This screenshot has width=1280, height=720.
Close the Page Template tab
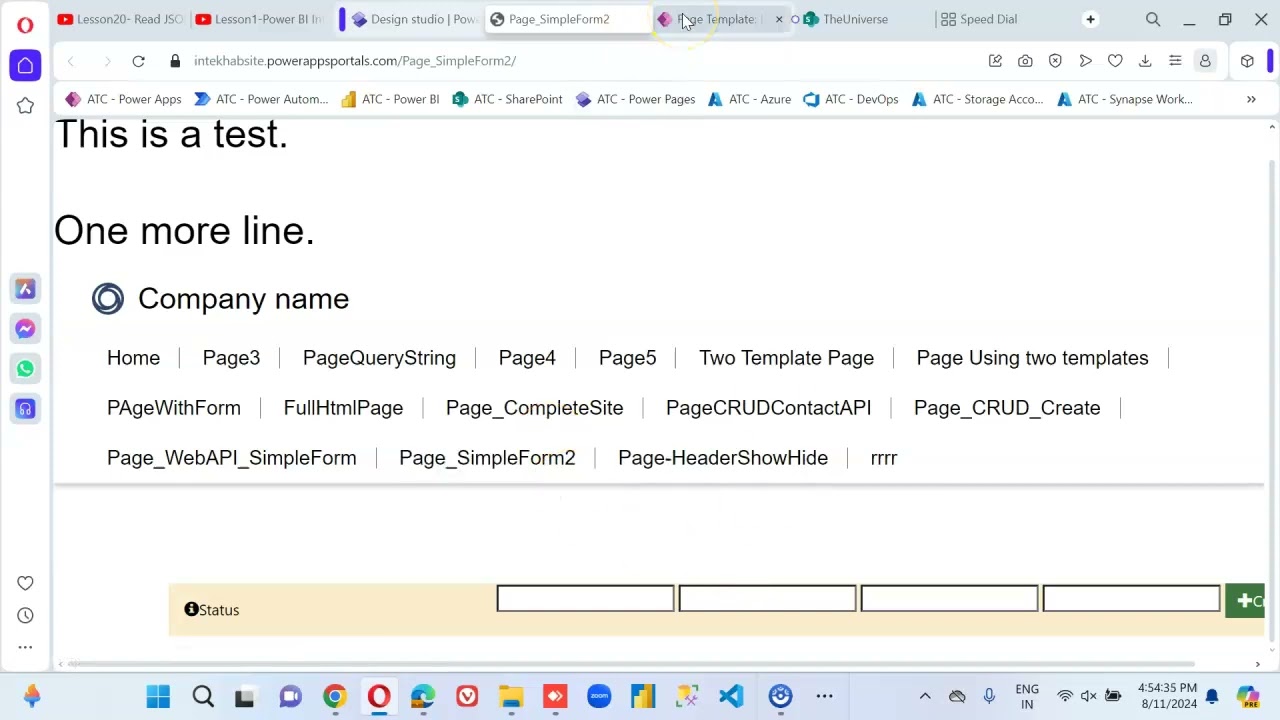(x=779, y=19)
